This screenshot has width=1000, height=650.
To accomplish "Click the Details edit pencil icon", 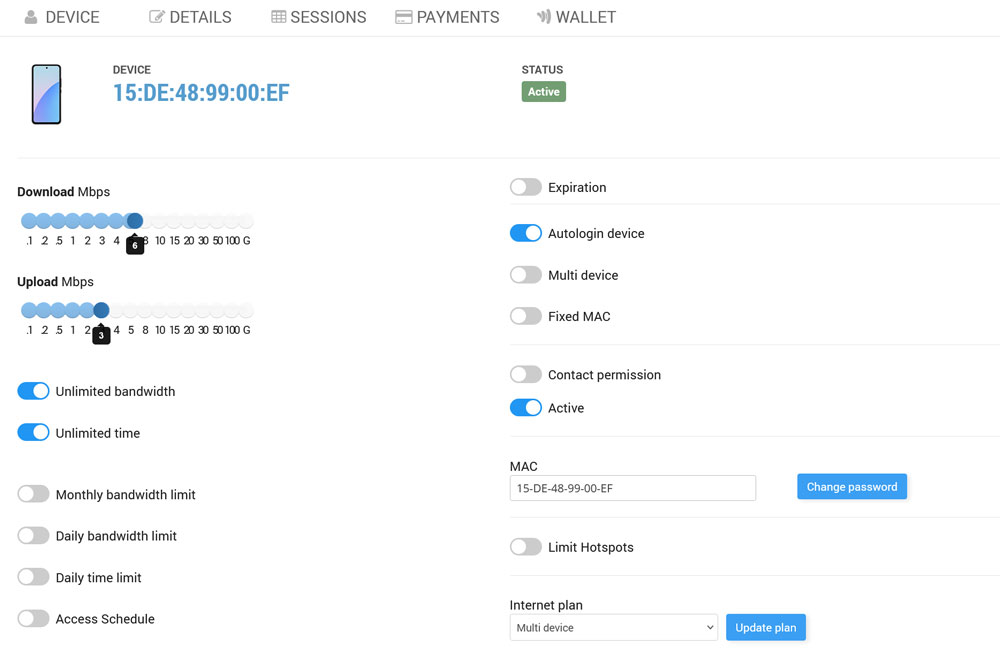I will [x=157, y=17].
